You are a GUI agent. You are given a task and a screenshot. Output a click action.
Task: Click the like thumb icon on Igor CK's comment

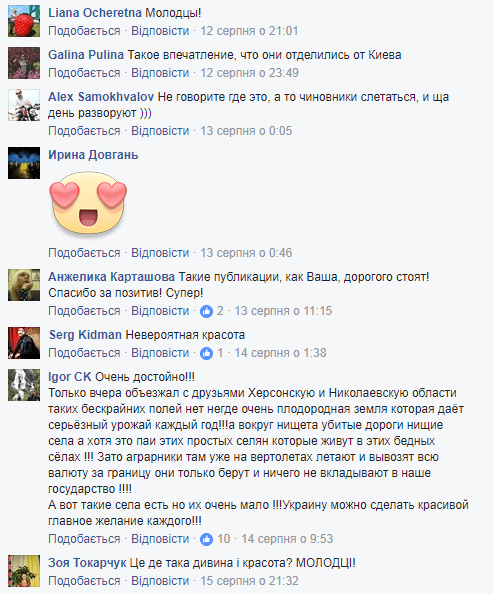[x=207, y=539]
